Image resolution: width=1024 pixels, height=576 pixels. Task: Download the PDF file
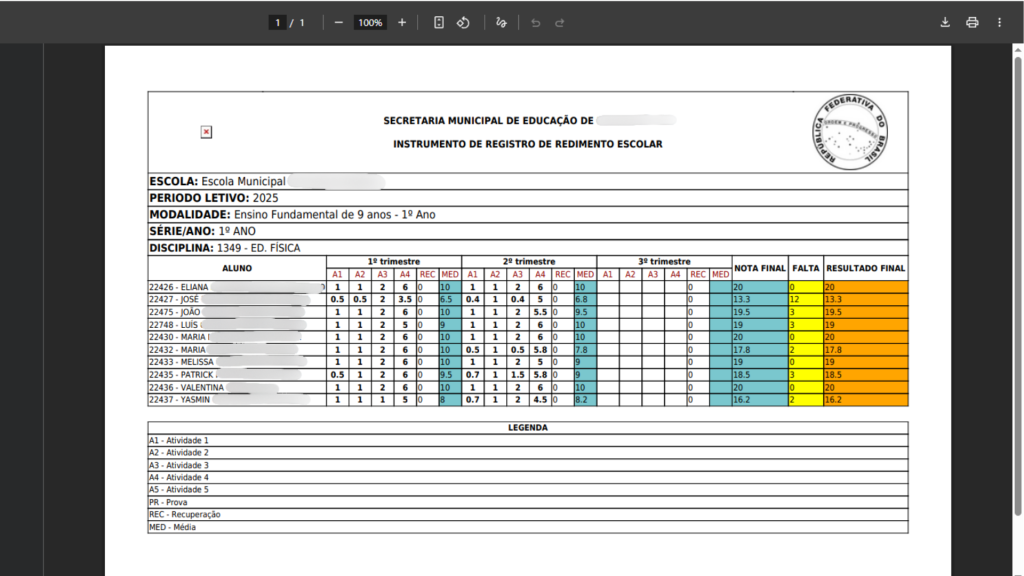(x=945, y=22)
